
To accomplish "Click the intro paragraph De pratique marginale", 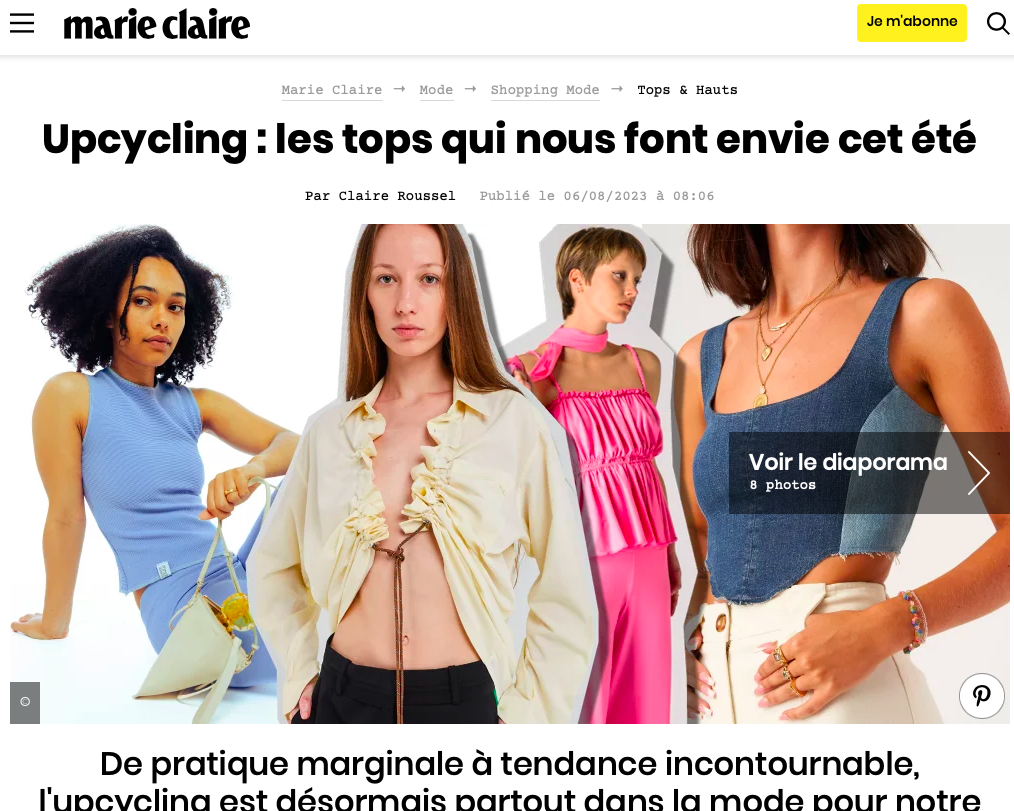I will point(509,781).
